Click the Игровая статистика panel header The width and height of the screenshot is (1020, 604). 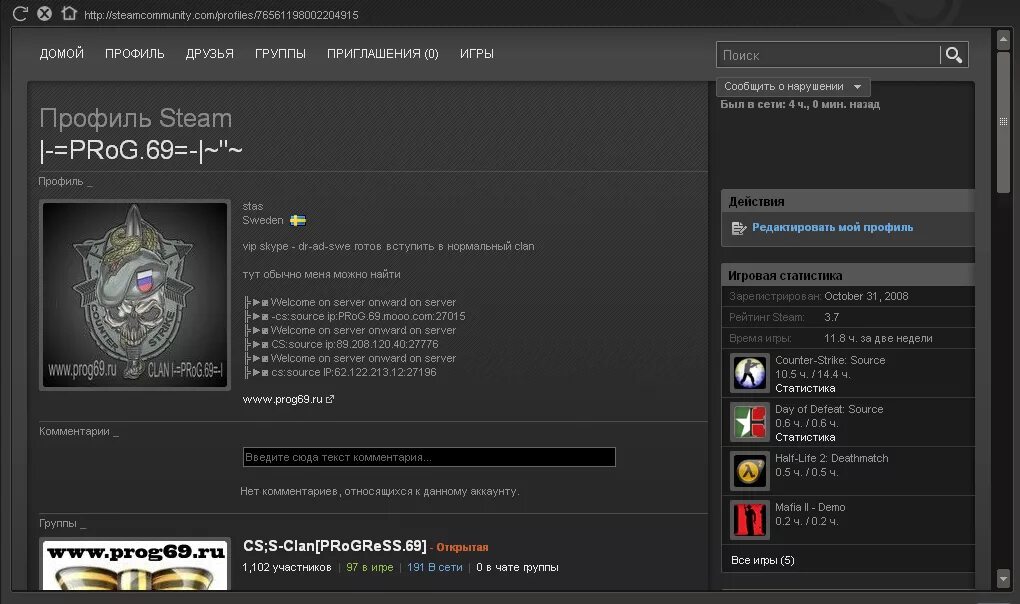tap(848, 276)
